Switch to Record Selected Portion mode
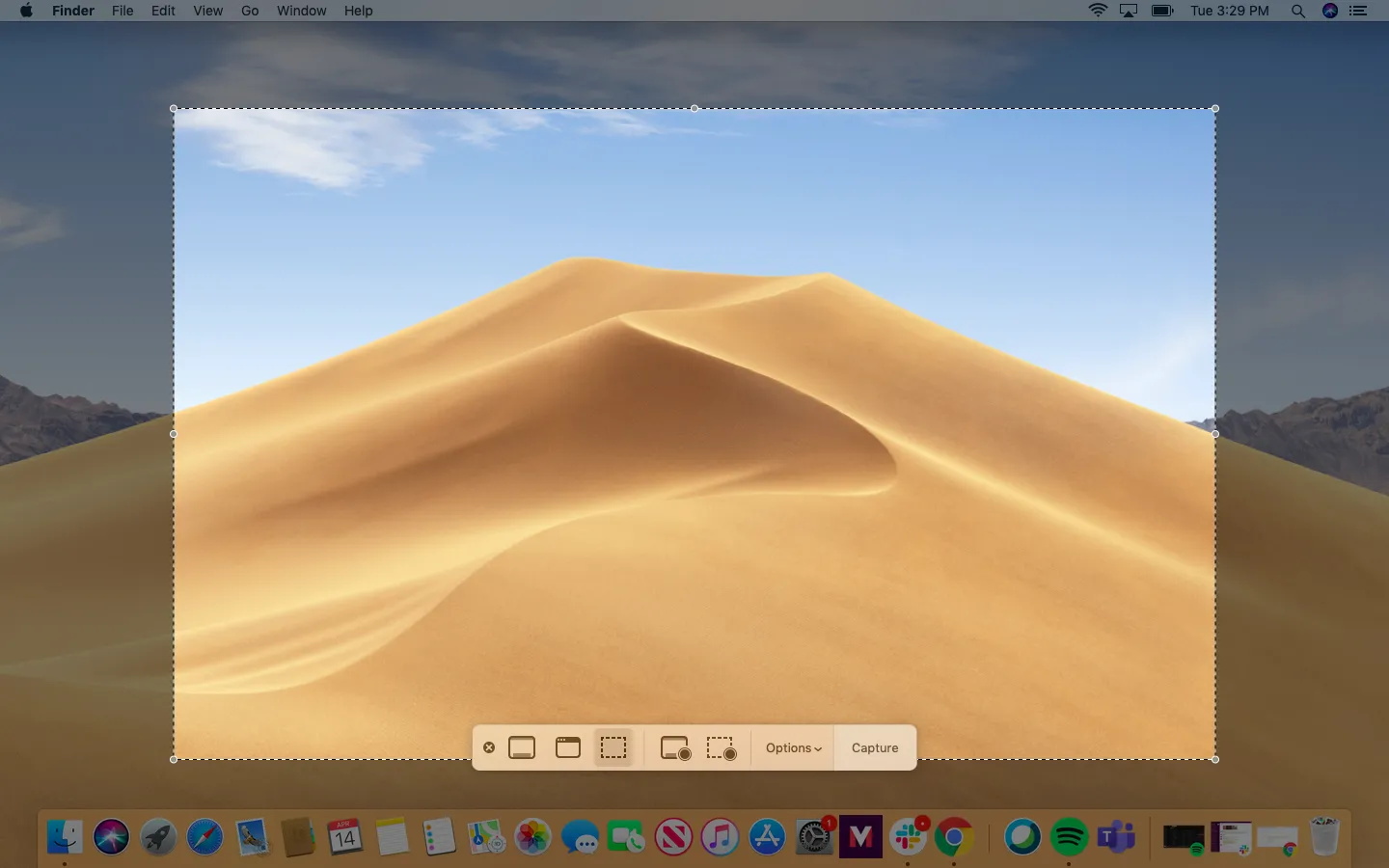Image resolution: width=1389 pixels, height=868 pixels. [x=722, y=747]
